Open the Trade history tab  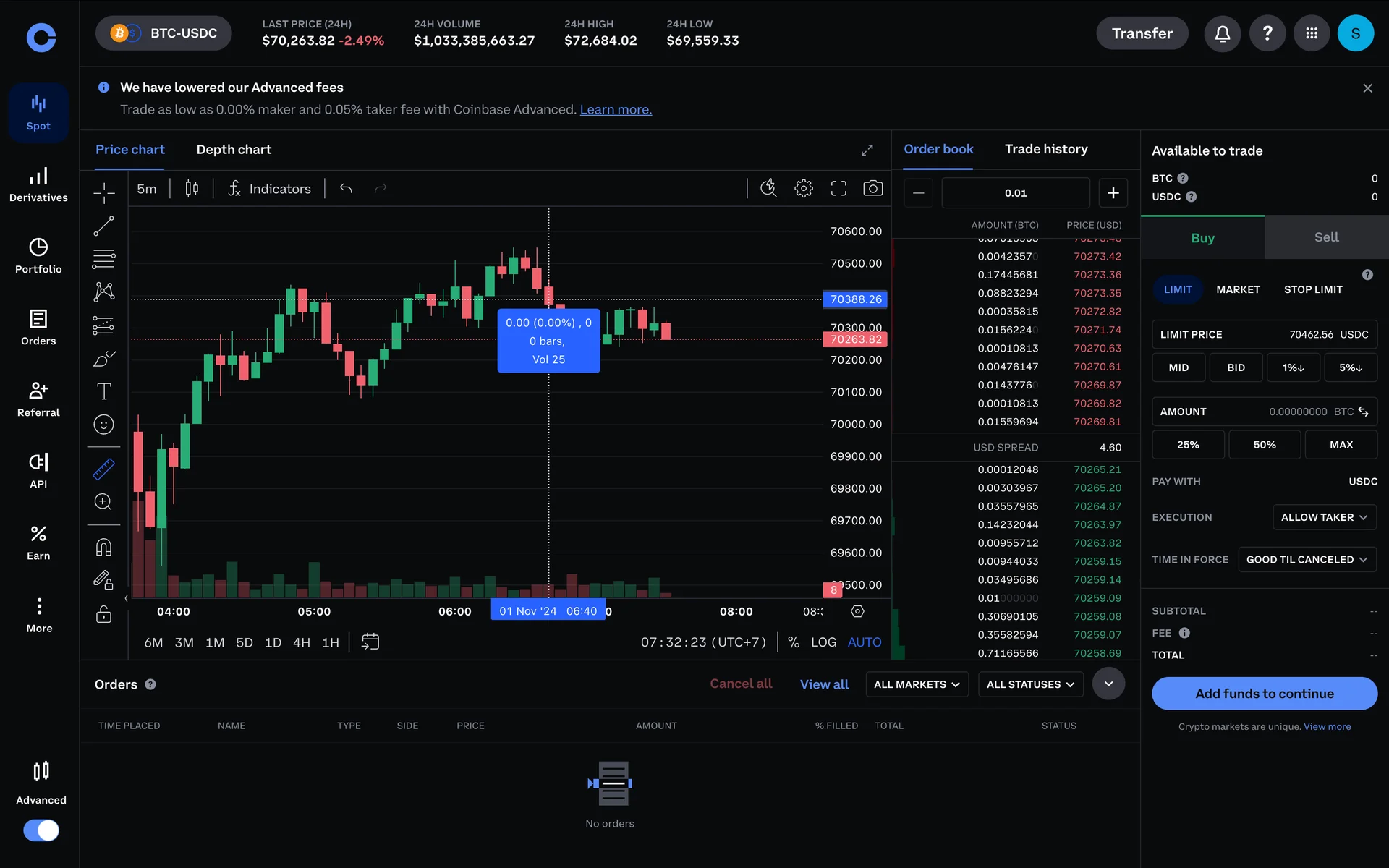click(1045, 149)
